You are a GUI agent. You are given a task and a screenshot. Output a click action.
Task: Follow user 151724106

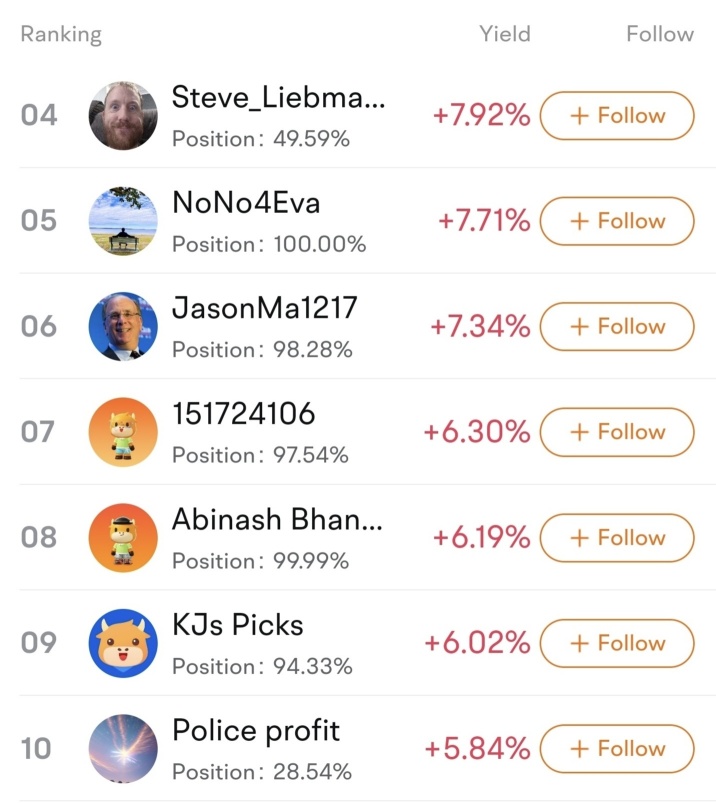[x=617, y=432]
